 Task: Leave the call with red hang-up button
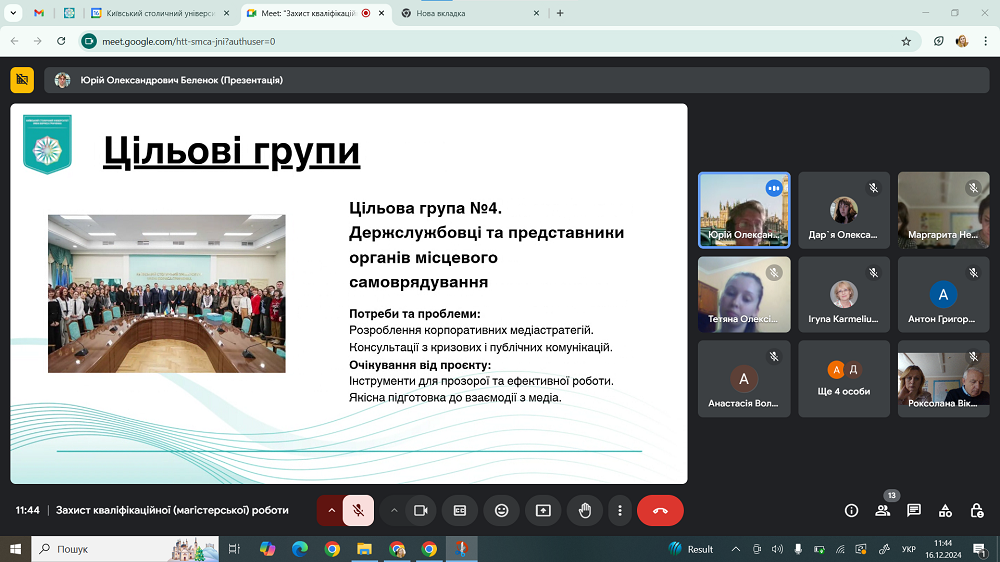[x=660, y=510]
